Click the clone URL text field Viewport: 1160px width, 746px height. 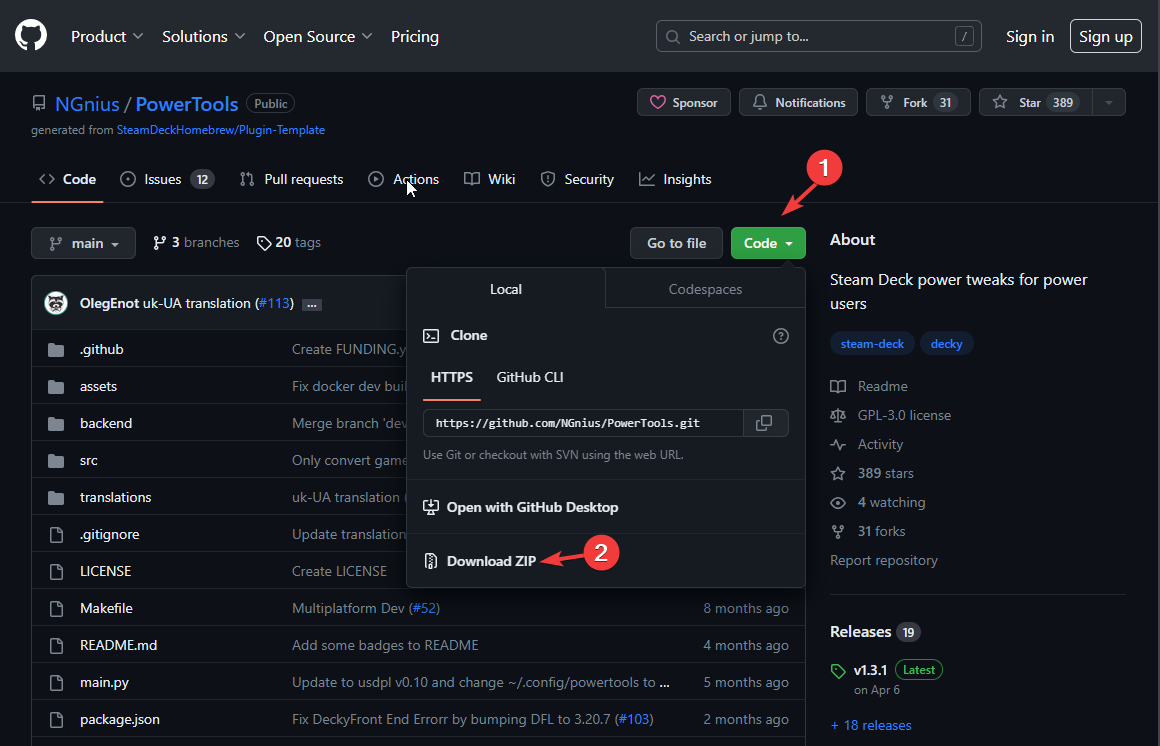pyautogui.click(x=583, y=423)
